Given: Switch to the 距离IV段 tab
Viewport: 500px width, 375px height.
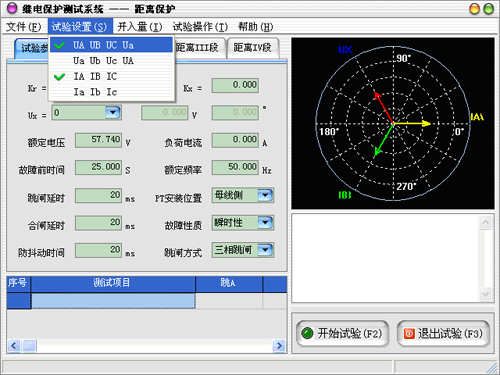Looking at the screenshot, I should [252, 48].
